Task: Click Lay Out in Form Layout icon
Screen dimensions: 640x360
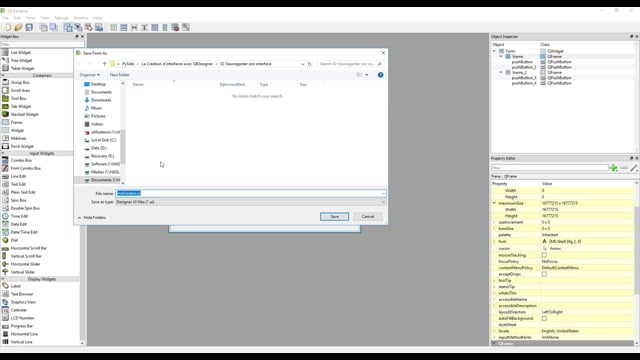Action: tap(165, 27)
